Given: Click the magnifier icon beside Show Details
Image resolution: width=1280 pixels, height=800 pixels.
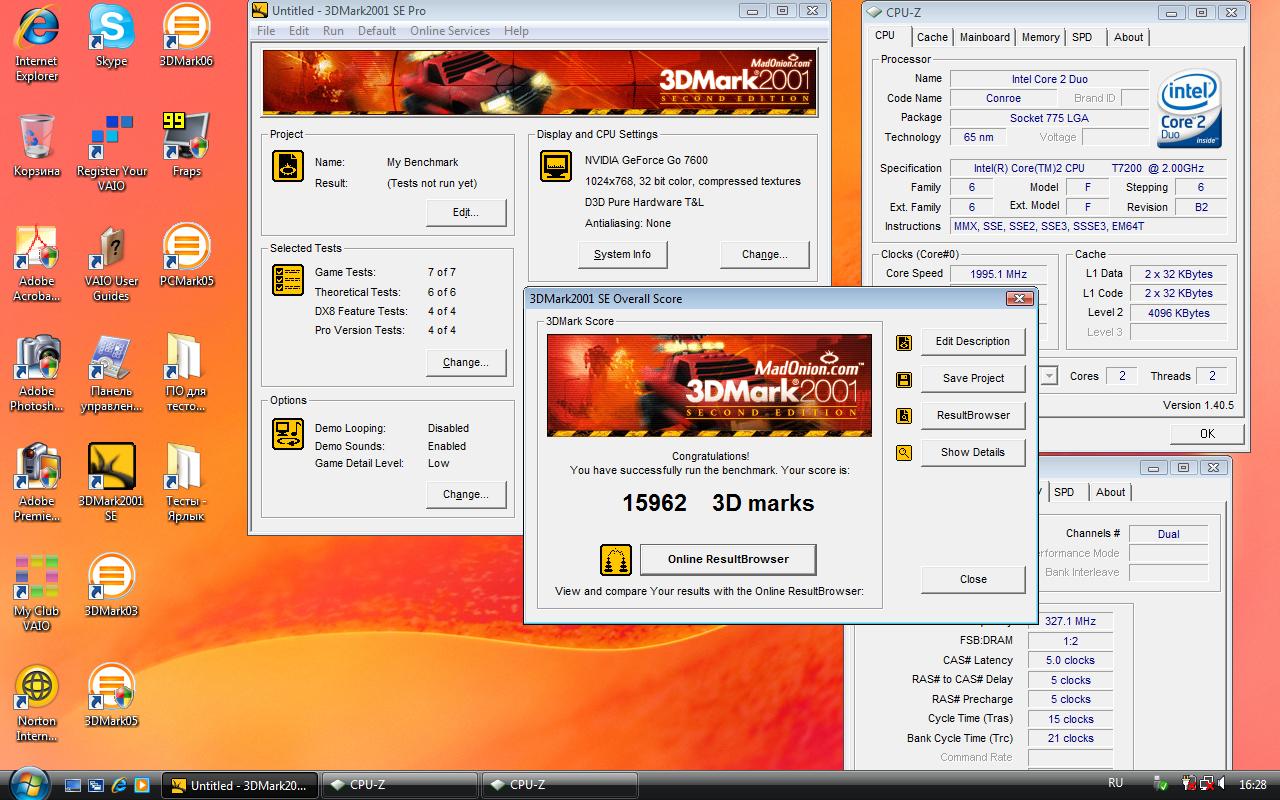Looking at the screenshot, I should (x=904, y=453).
